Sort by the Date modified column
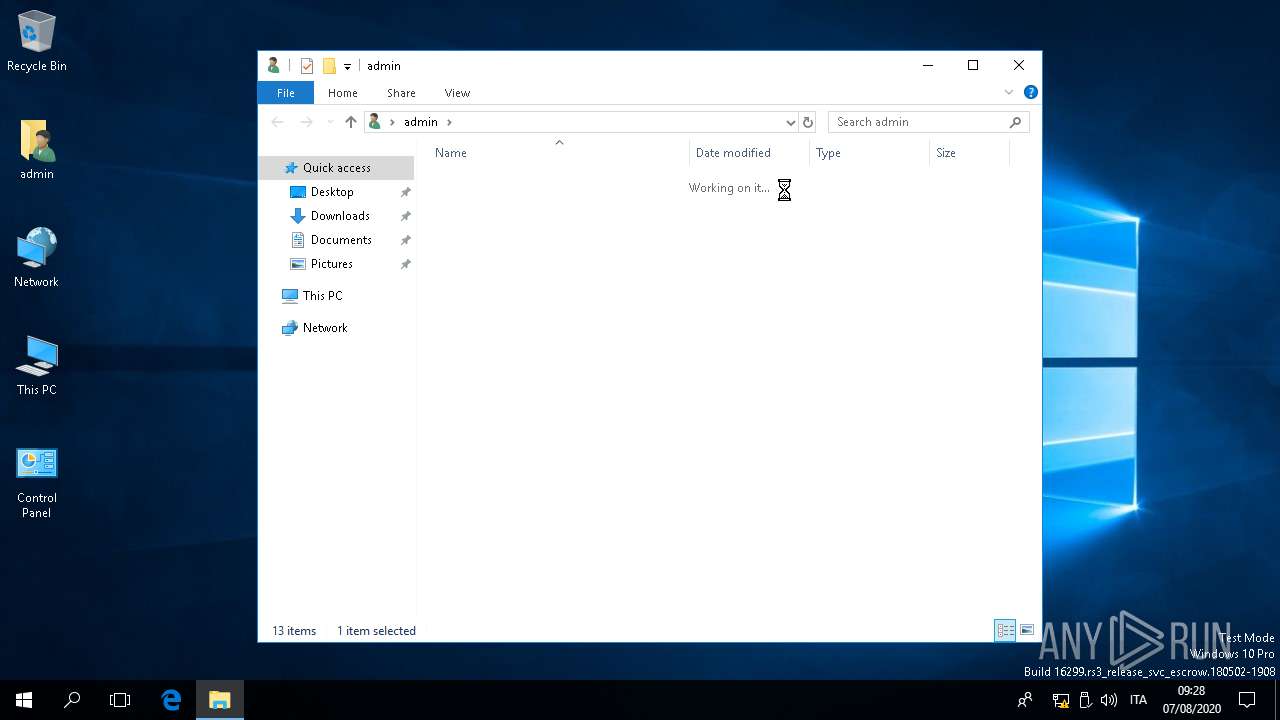The width and height of the screenshot is (1280, 720). tap(749, 153)
